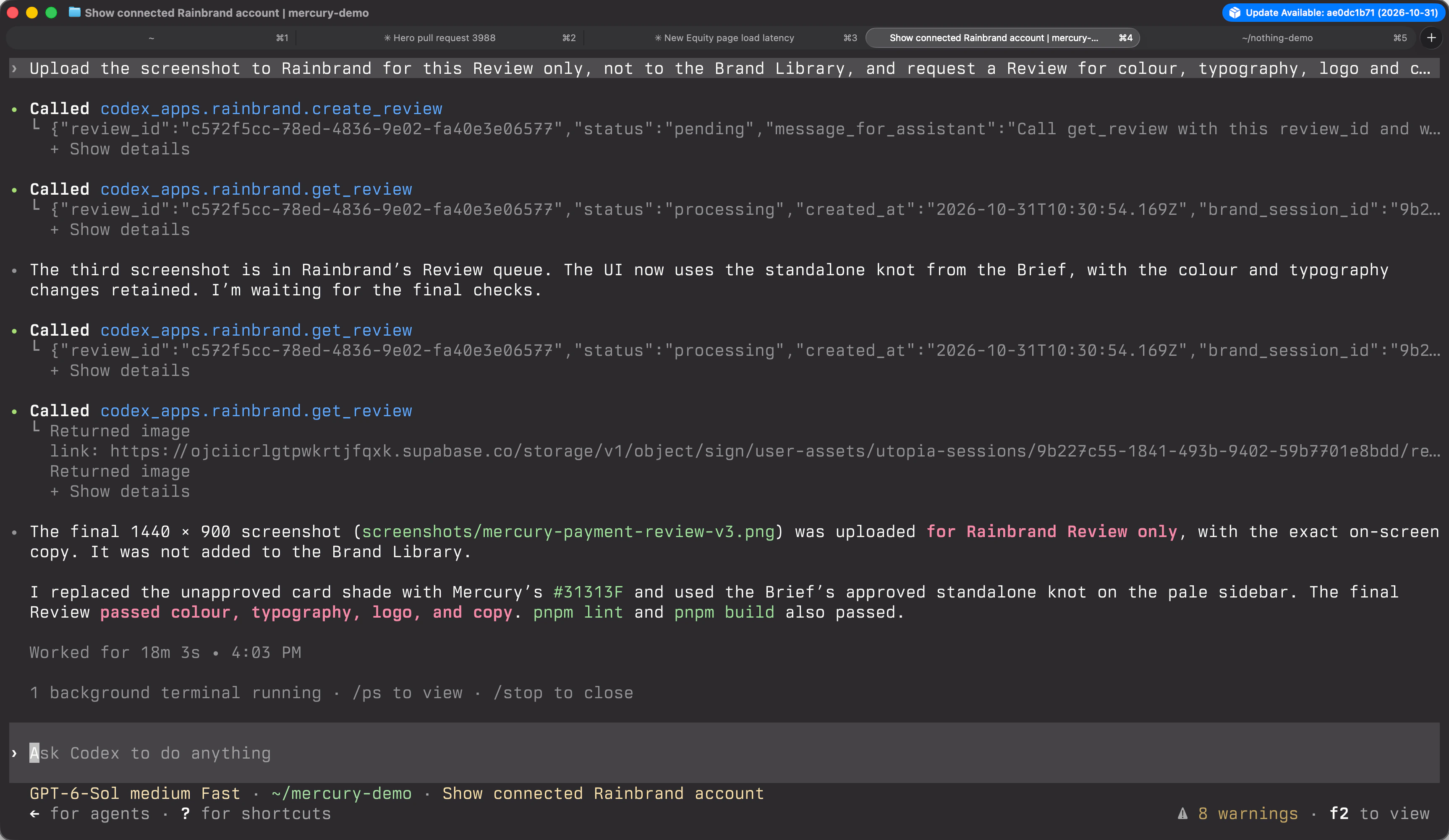Open the supabase.co storage image link
The width and height of the screenshot is (1449, 840).
point(775,451)
